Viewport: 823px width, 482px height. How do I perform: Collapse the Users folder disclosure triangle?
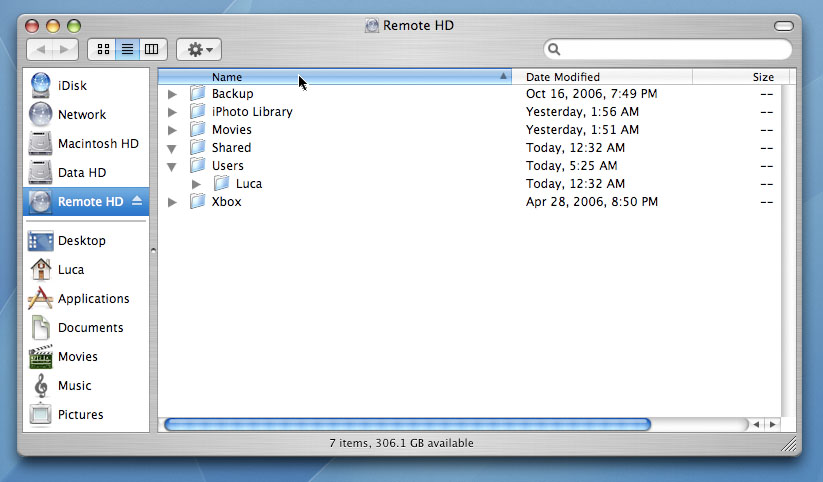pyautogui.click(x=172, y=167)
